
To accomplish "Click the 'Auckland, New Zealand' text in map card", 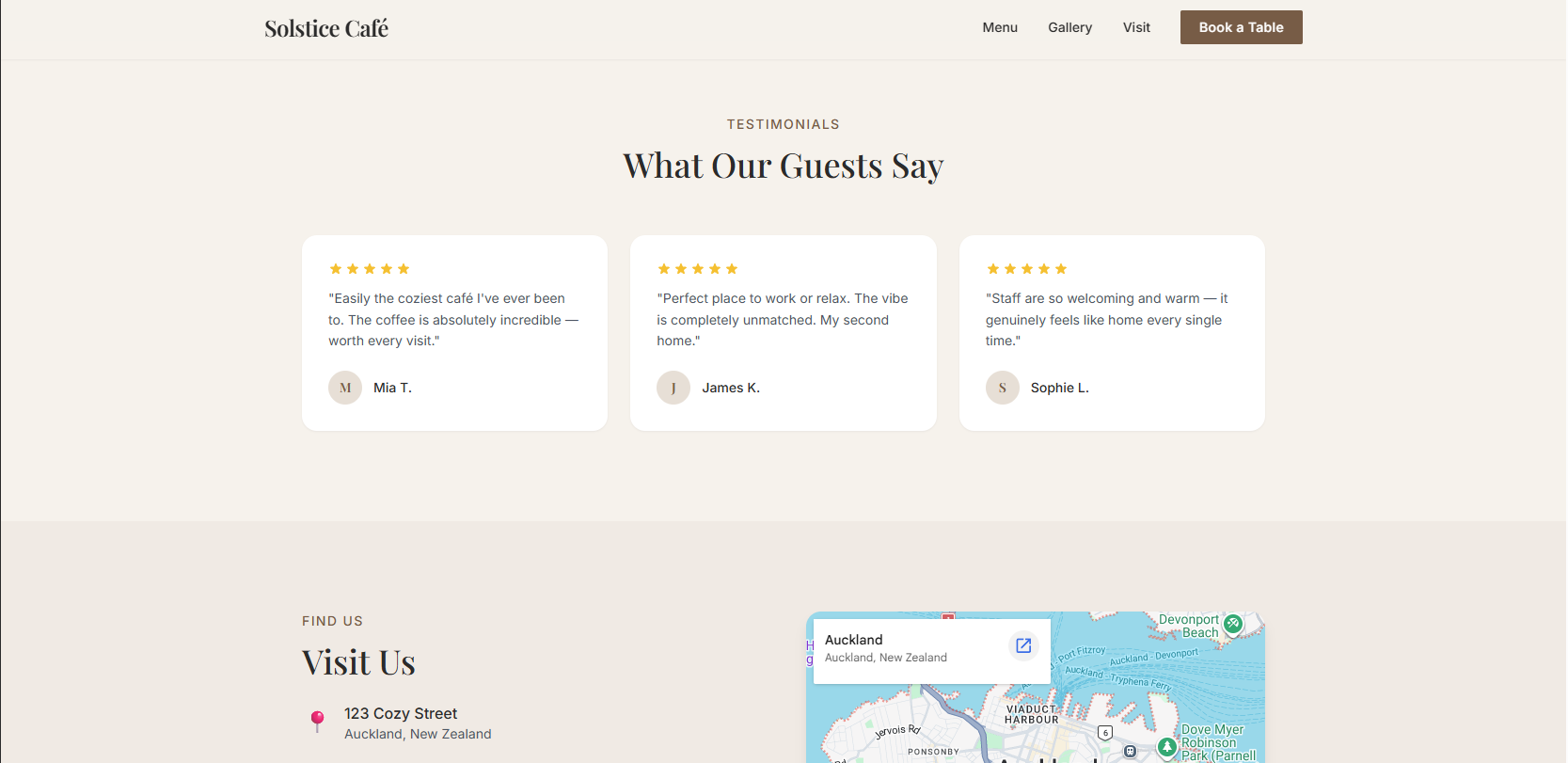I will pyautogui.click(x=886, y=658).
